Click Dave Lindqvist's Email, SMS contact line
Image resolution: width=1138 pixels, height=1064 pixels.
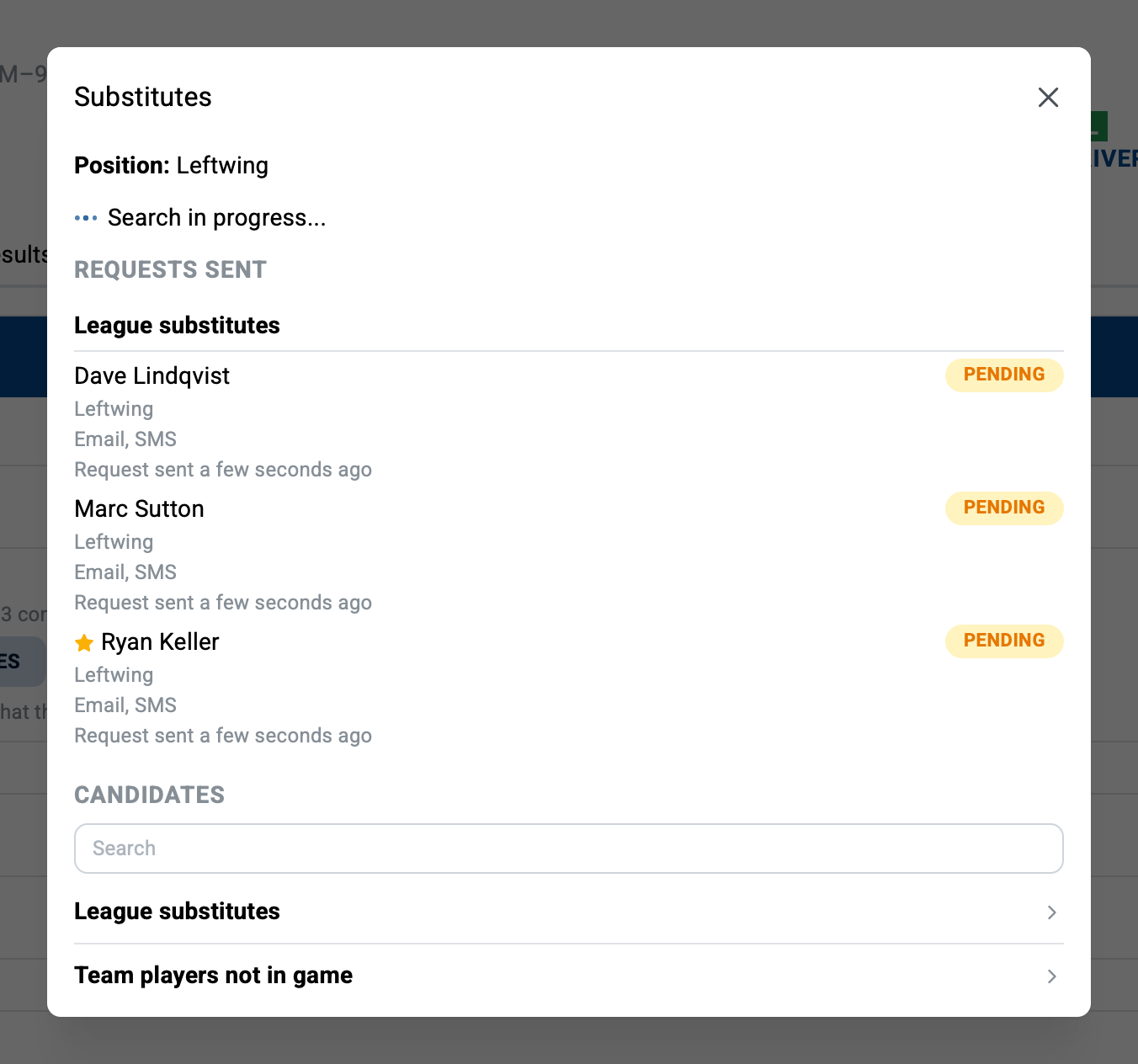[125, 439]
